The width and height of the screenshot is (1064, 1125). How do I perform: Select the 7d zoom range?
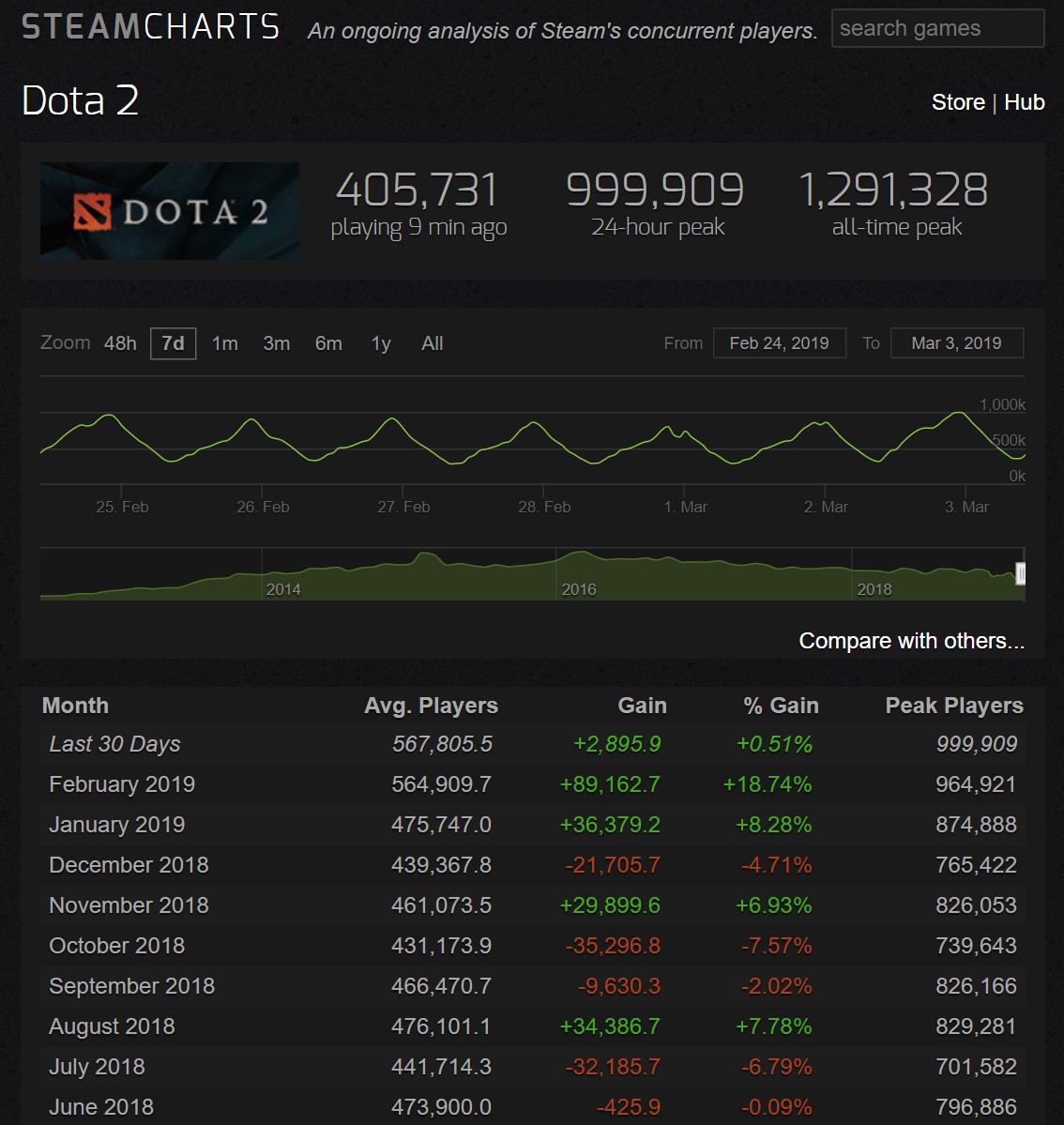pyautogui.click(x=173, y=343)
